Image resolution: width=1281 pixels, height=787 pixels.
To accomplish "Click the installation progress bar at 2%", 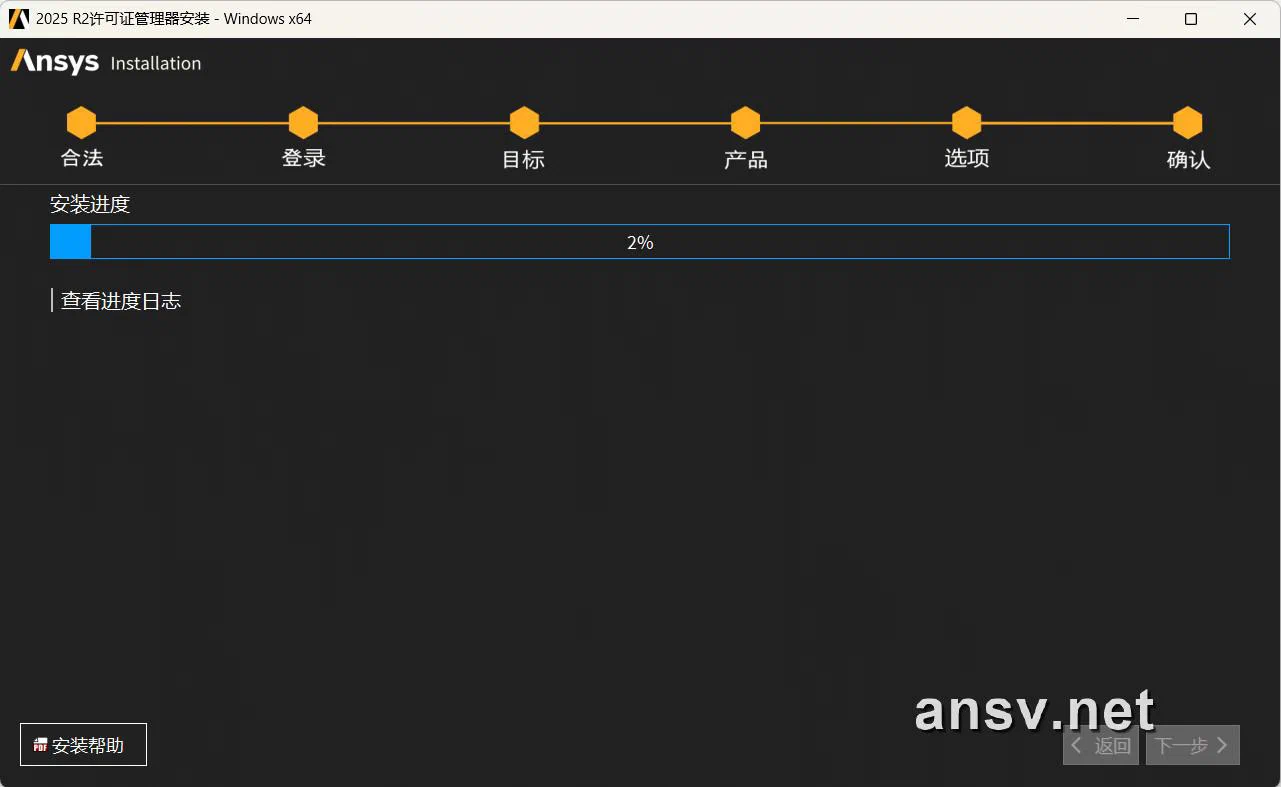I will [640, 242].
